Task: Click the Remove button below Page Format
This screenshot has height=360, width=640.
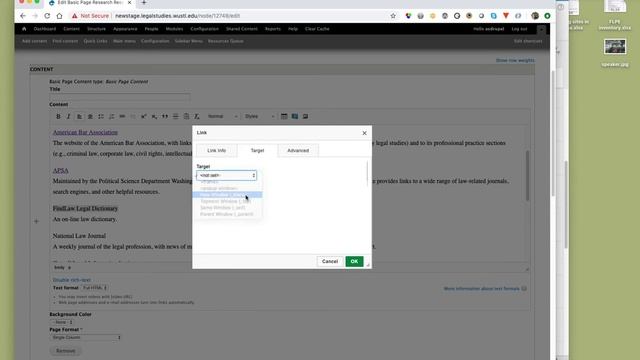Action: [x=65, y=351]
